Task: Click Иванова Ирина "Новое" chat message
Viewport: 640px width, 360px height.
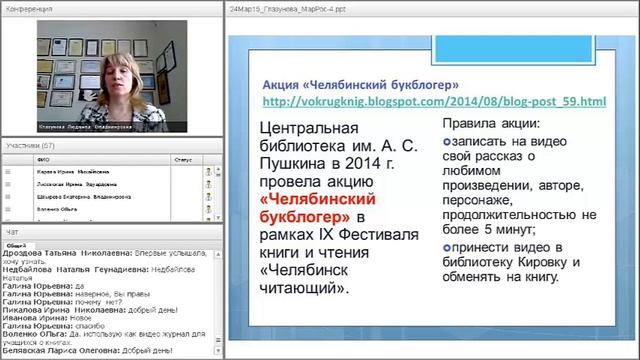Action: point(47,318)
